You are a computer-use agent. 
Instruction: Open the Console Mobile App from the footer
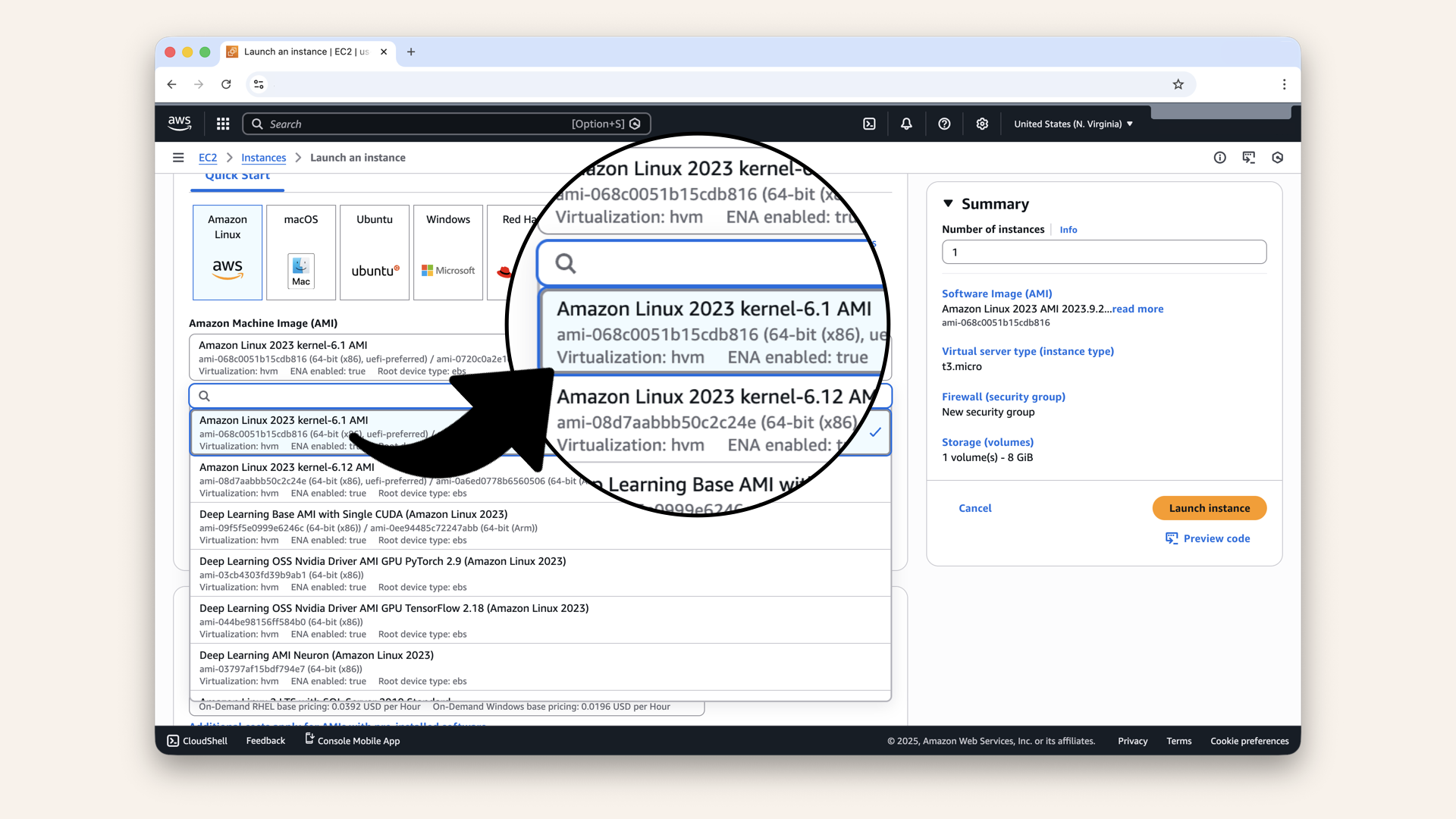pos(352,741)
